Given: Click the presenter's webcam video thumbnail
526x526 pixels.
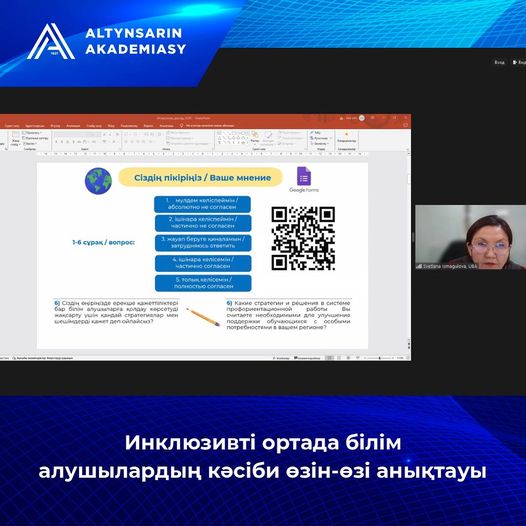Looking at the screenshot, I should pyautogui.click(x=470, y=237).
